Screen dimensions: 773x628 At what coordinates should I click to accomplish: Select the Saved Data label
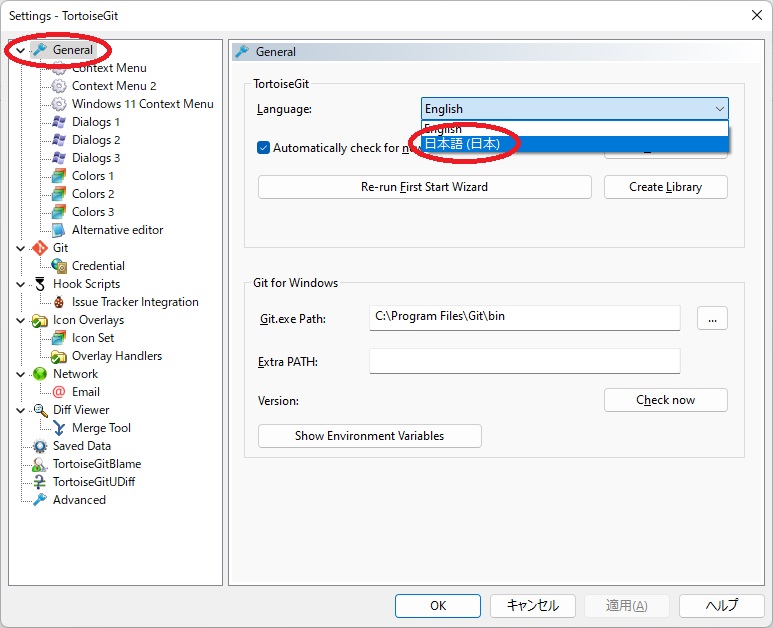pyautogui.click(x=82, y=446)
